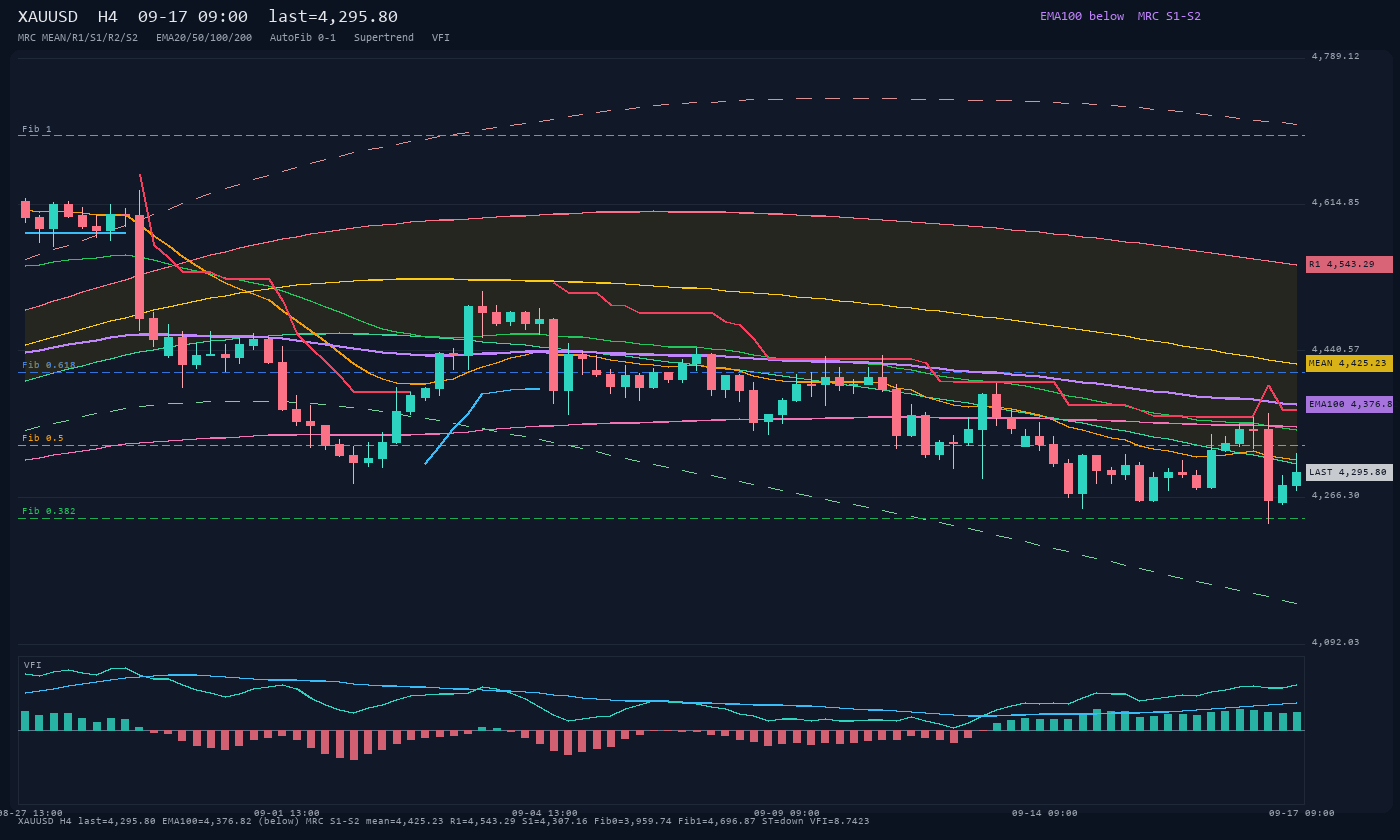Click the 4,266.30 price axis label
This screenshot has width=1400, height=840.
coord(1336,495)
